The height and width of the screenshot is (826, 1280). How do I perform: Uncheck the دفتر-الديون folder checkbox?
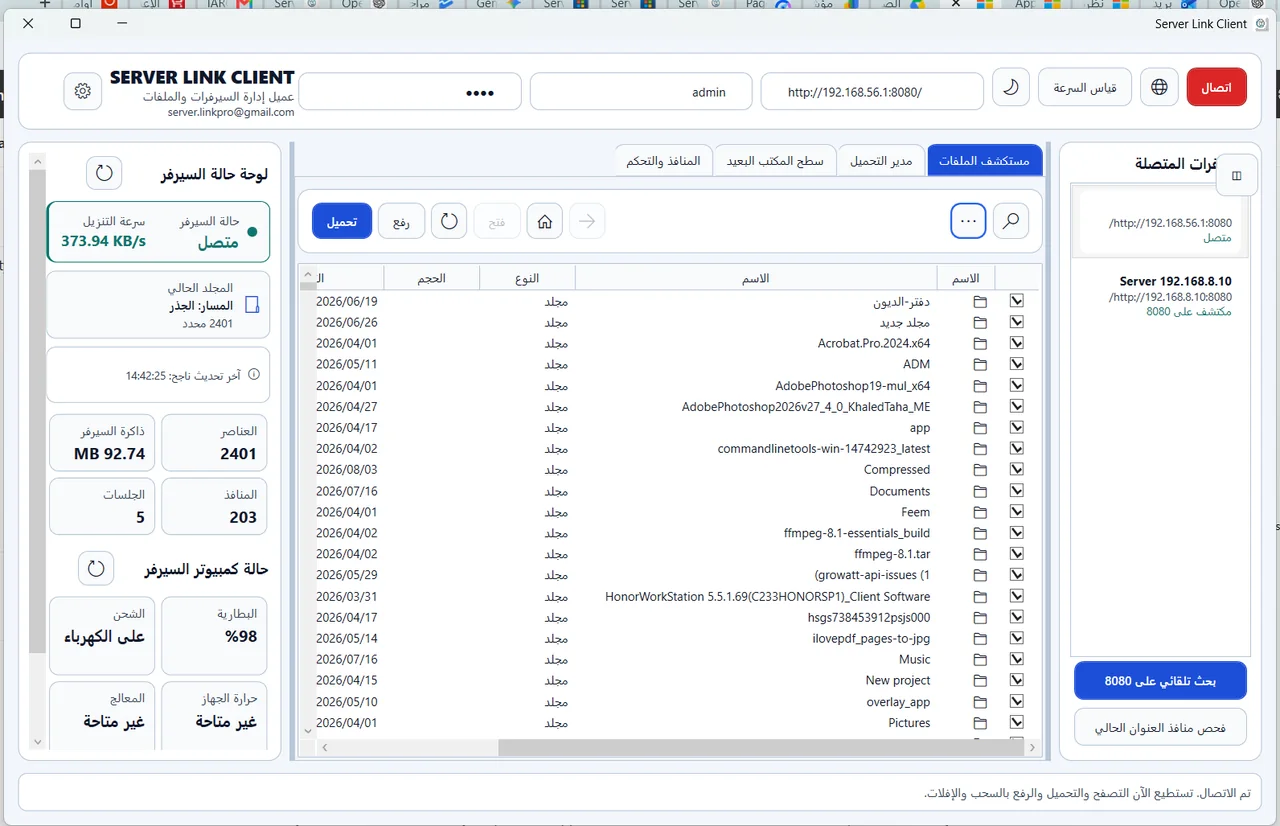1017,301
